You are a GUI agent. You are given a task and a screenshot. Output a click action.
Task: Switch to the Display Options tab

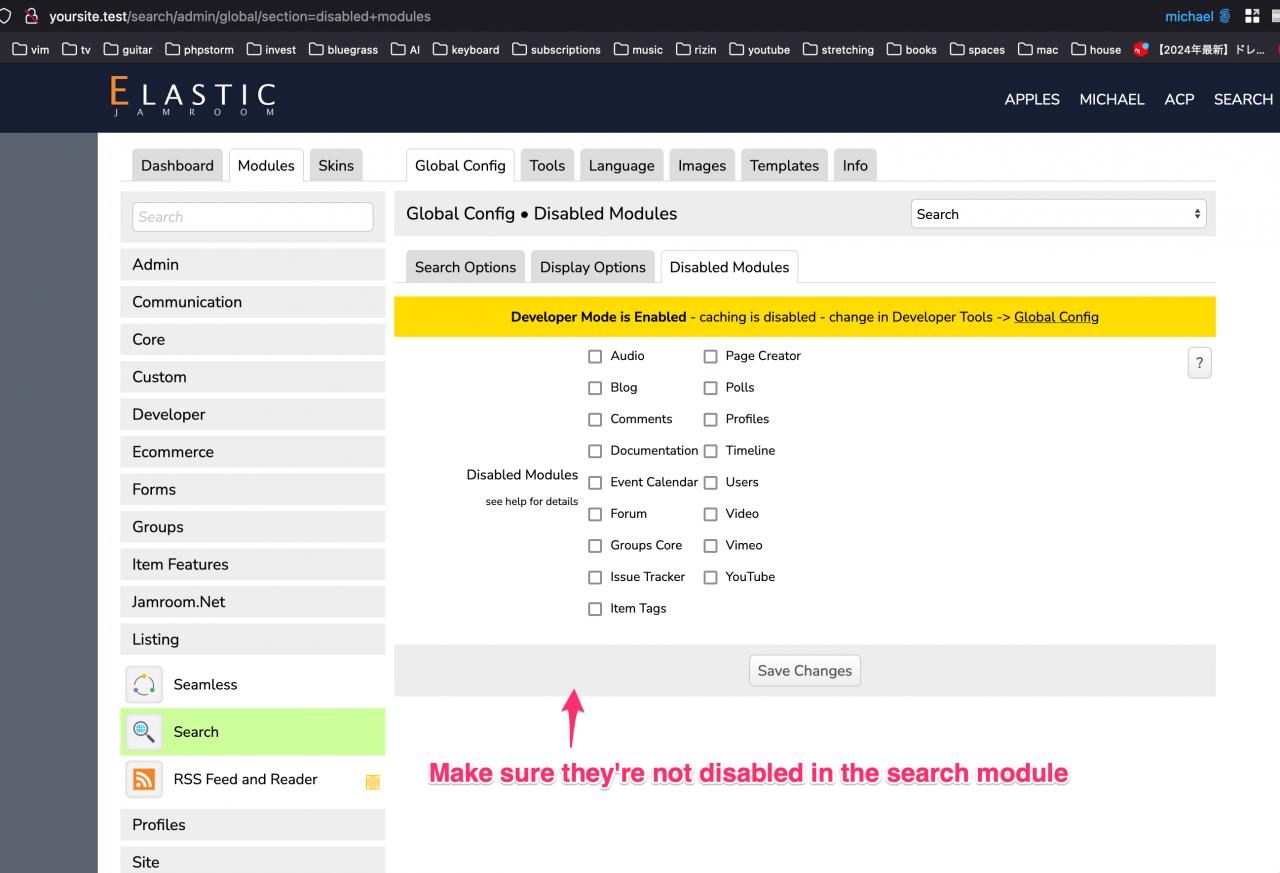click(592, 267)
